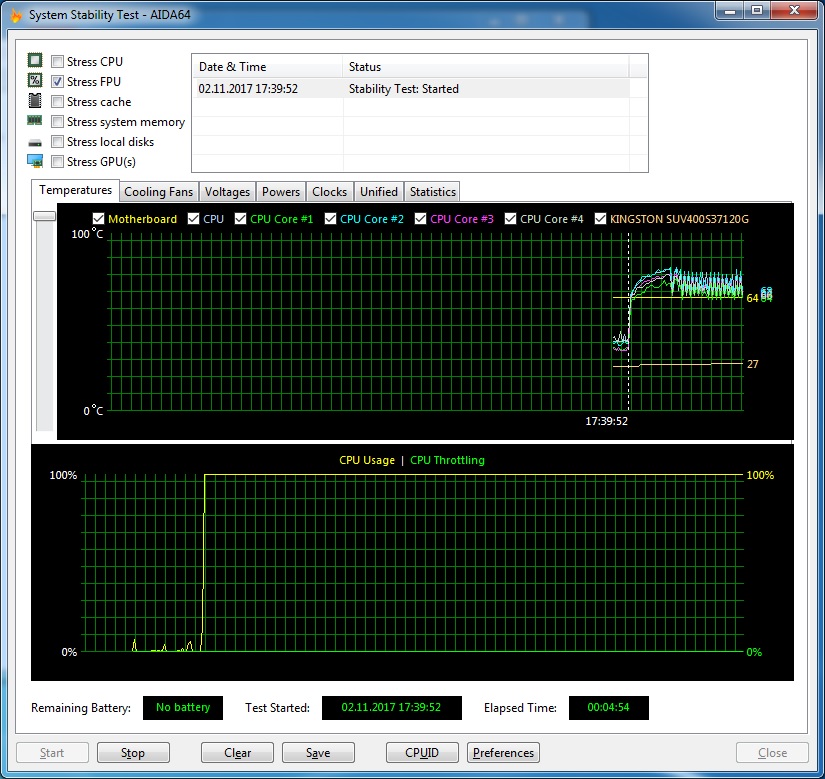Click the disk drive icon beside Stress local disks
Viewport: 825px width, 779px height.
coord(35,143)
